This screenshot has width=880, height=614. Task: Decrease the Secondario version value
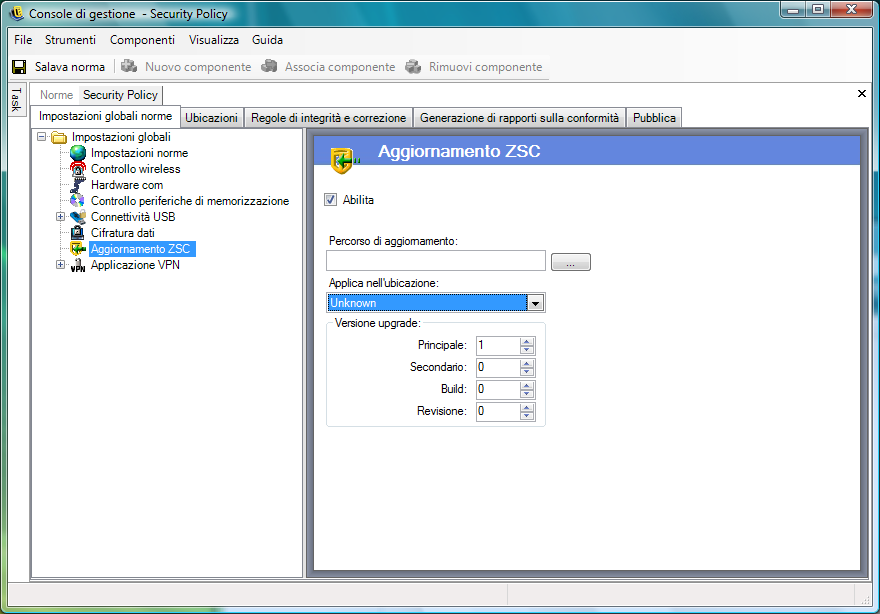click(526, 372)
